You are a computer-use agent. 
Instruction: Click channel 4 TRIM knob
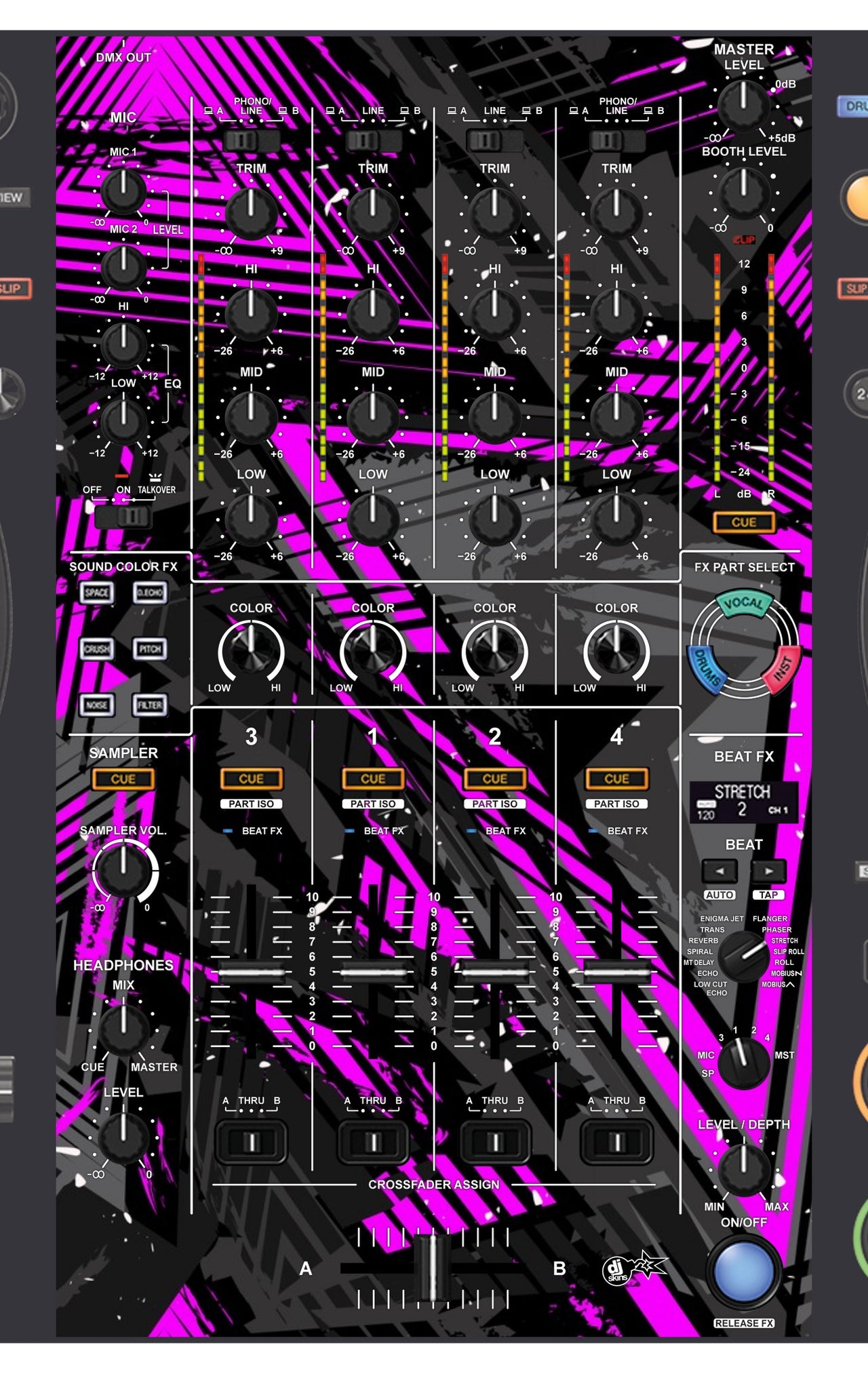(x=616, y=214)
